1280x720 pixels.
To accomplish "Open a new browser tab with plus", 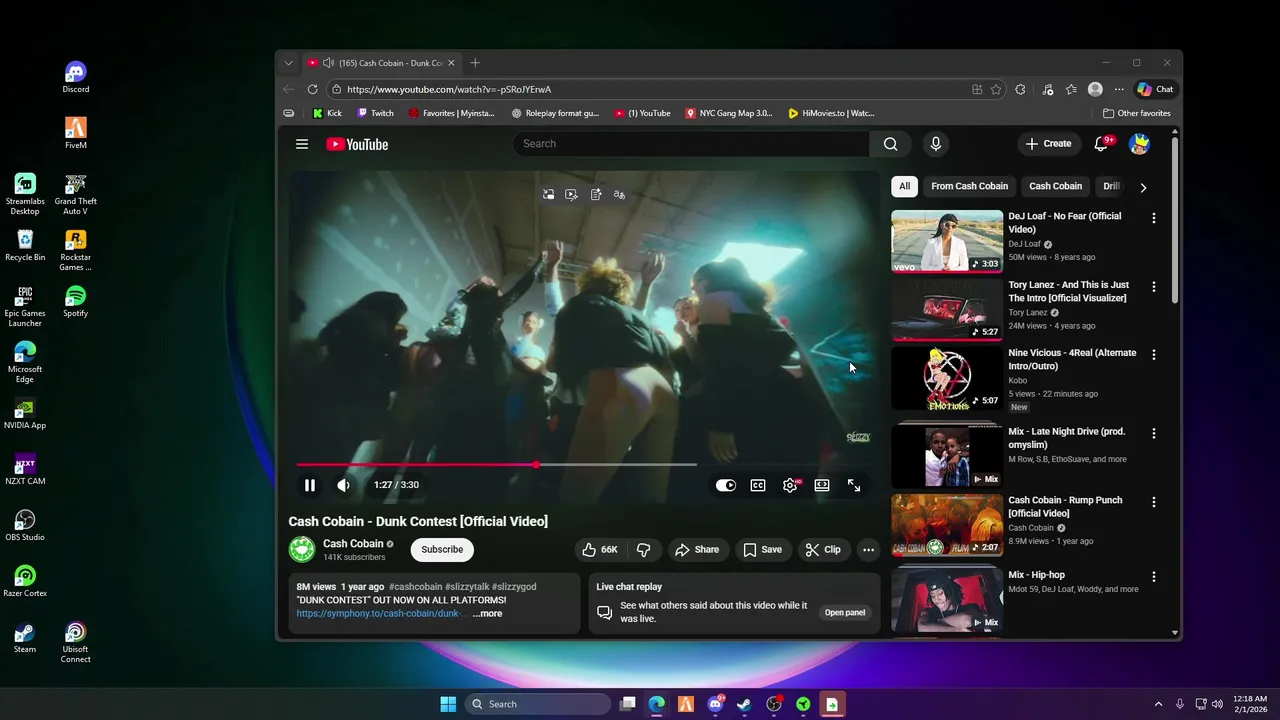I will point(475,63).
